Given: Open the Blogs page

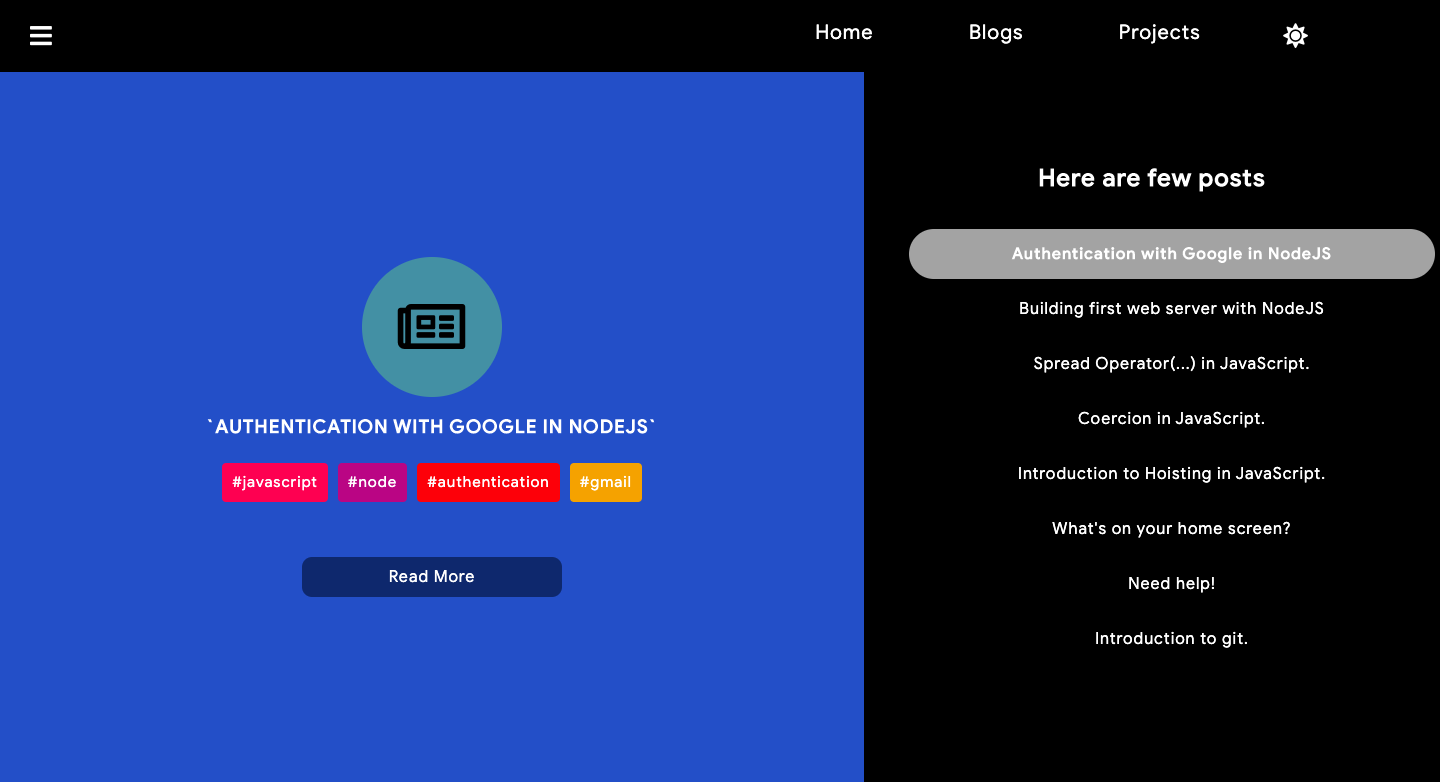Looking at the screenshot, I should click(x=996, y=32).
